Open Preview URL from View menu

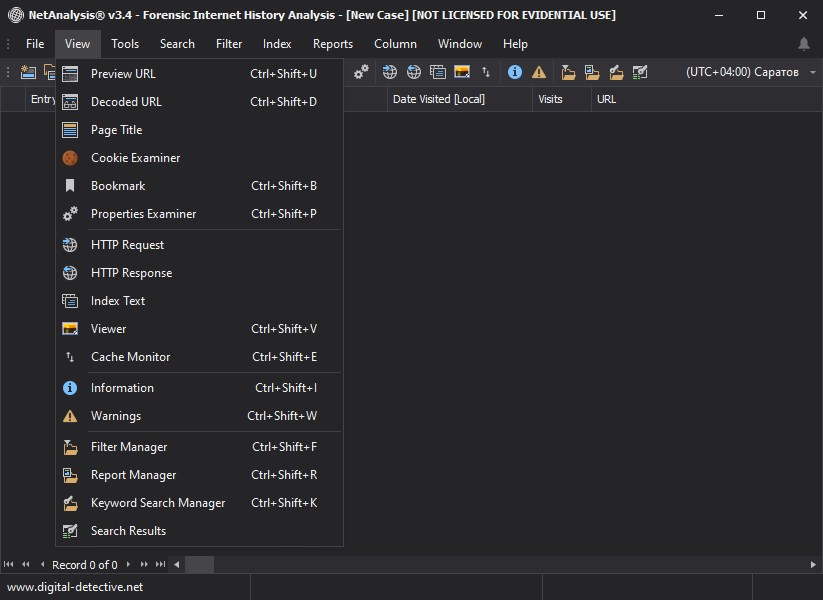199,74
